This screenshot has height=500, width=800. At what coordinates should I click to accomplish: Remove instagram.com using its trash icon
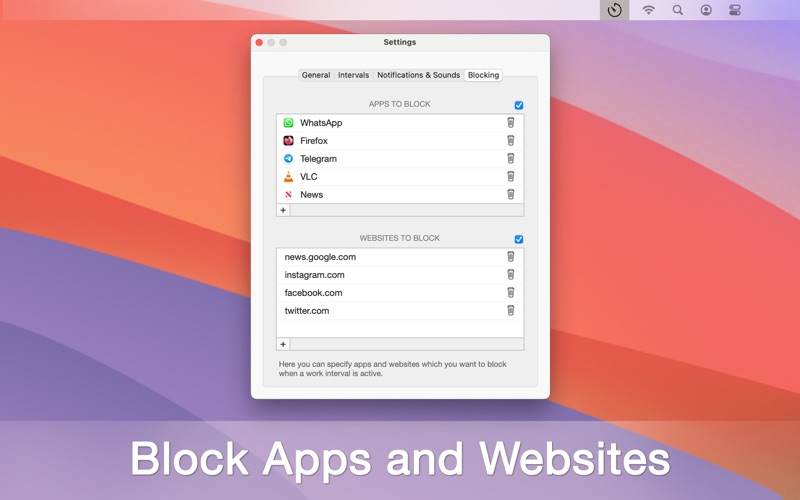pyautogui.click(x=510, y=274)
